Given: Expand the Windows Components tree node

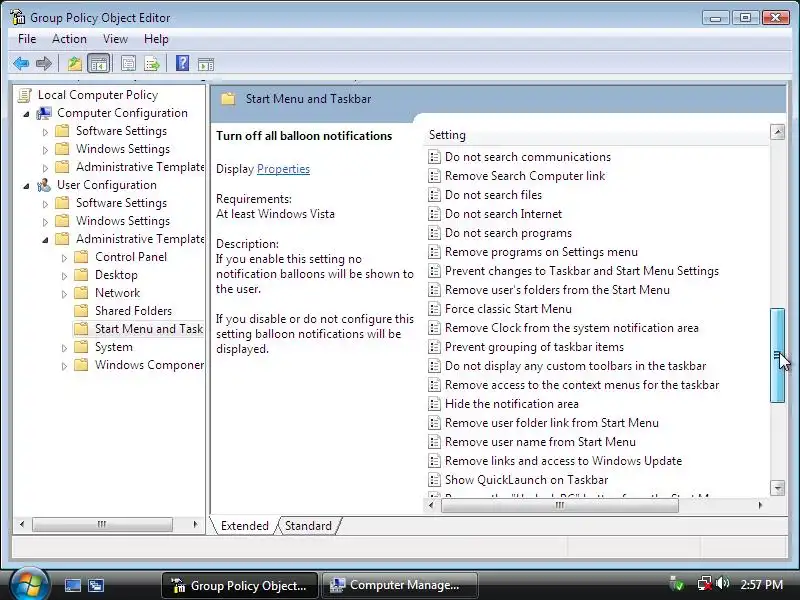Looking at the screenshot, I should 64,366.
